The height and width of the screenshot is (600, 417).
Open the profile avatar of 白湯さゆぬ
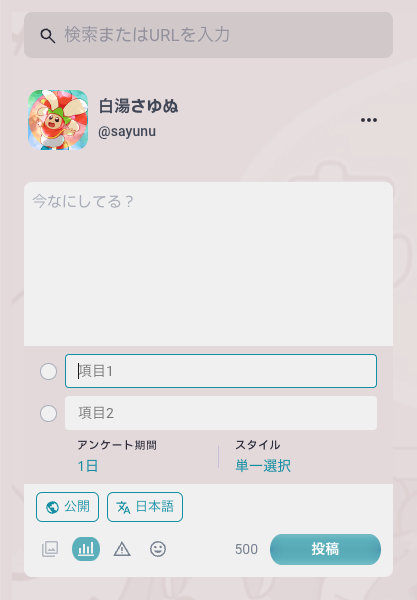point(58,120)
